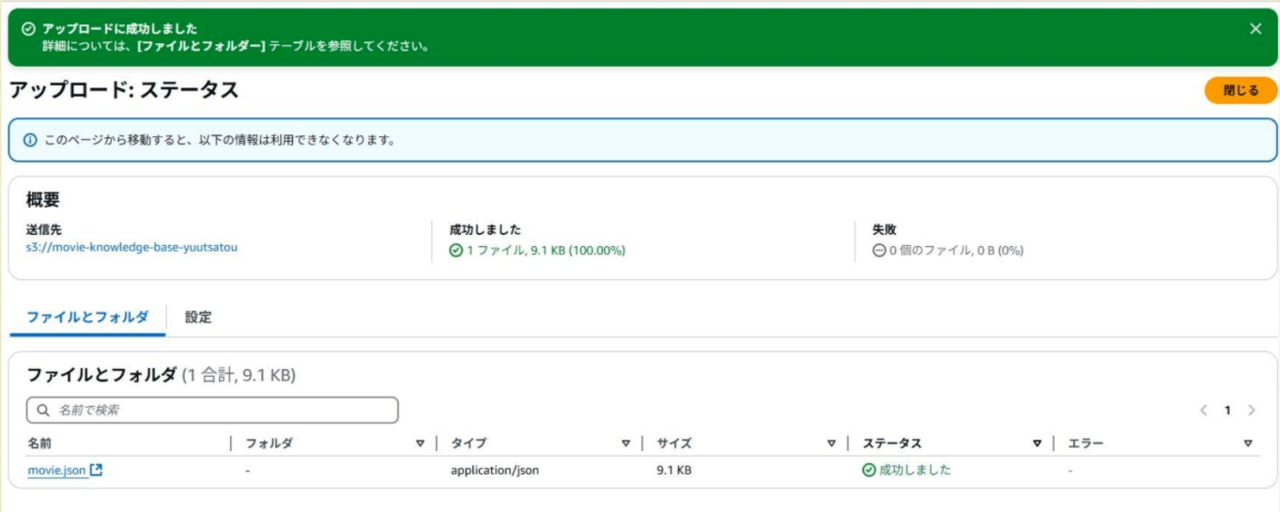The height and width of the screenshot is (512, 1280).
Task: Open the s3://movie-knowledge-base-yuutsatou destination link
Action: (132, 247)
